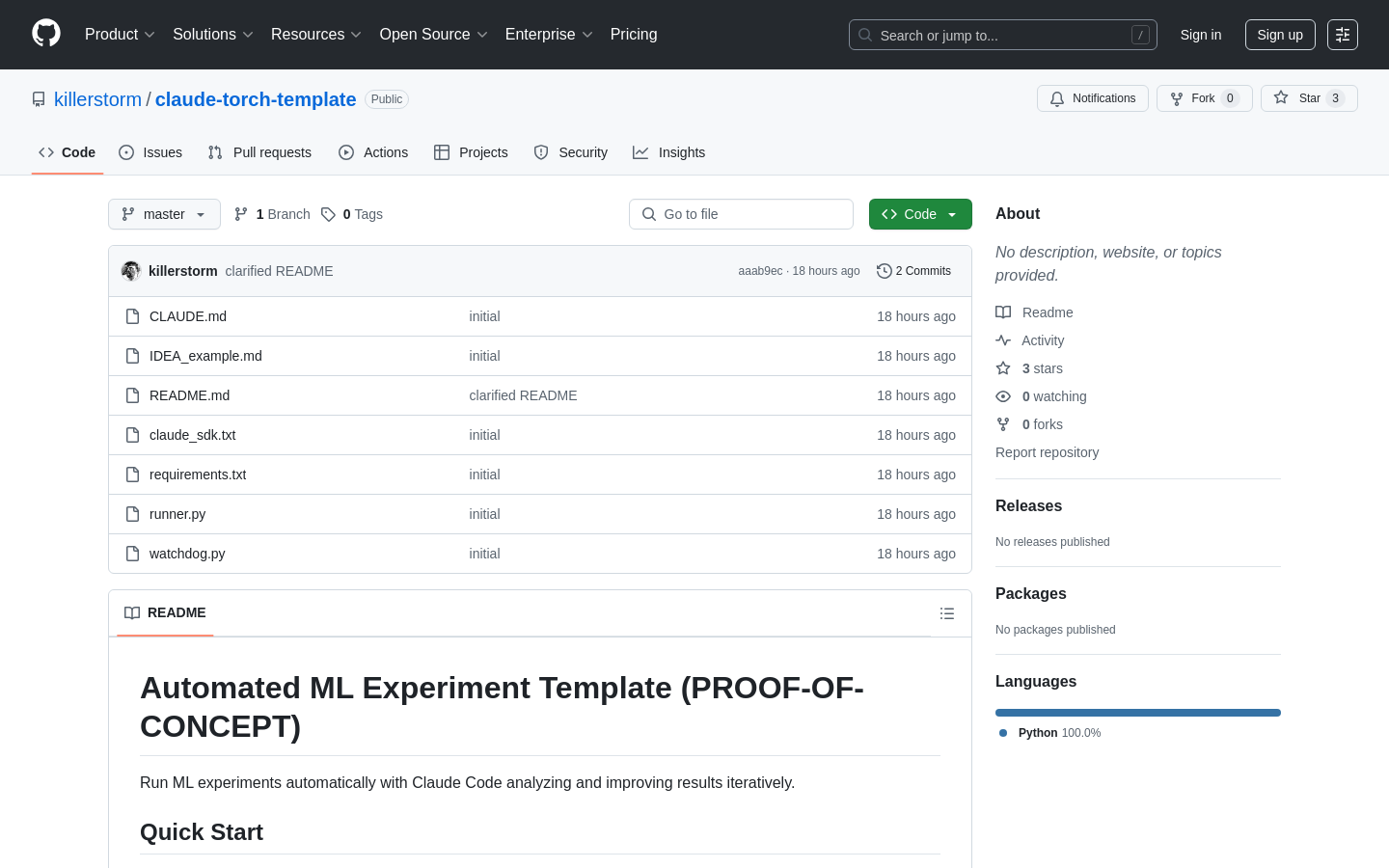The height and width of the screenshot is (868, 1389).
Task: Go to the GitHub homepage logo
Action: (46, 34)
